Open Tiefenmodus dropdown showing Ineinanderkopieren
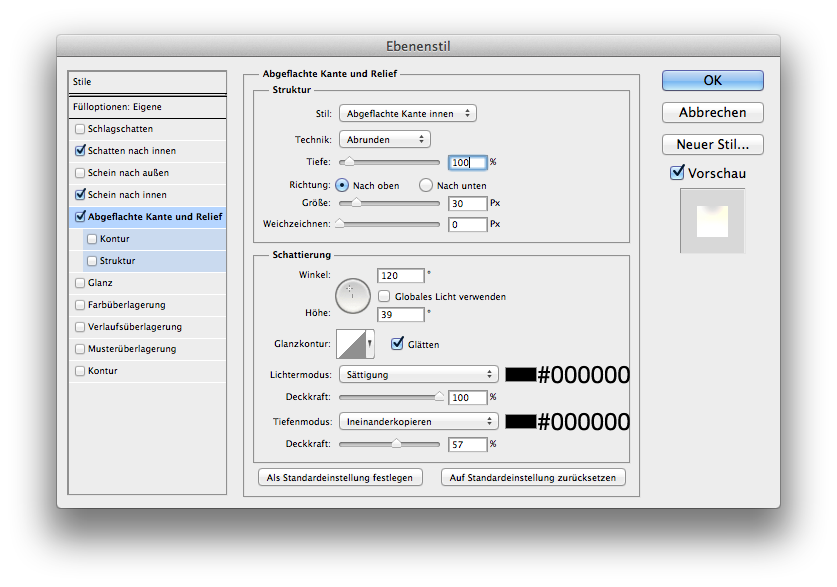 [x=418, y=421]
